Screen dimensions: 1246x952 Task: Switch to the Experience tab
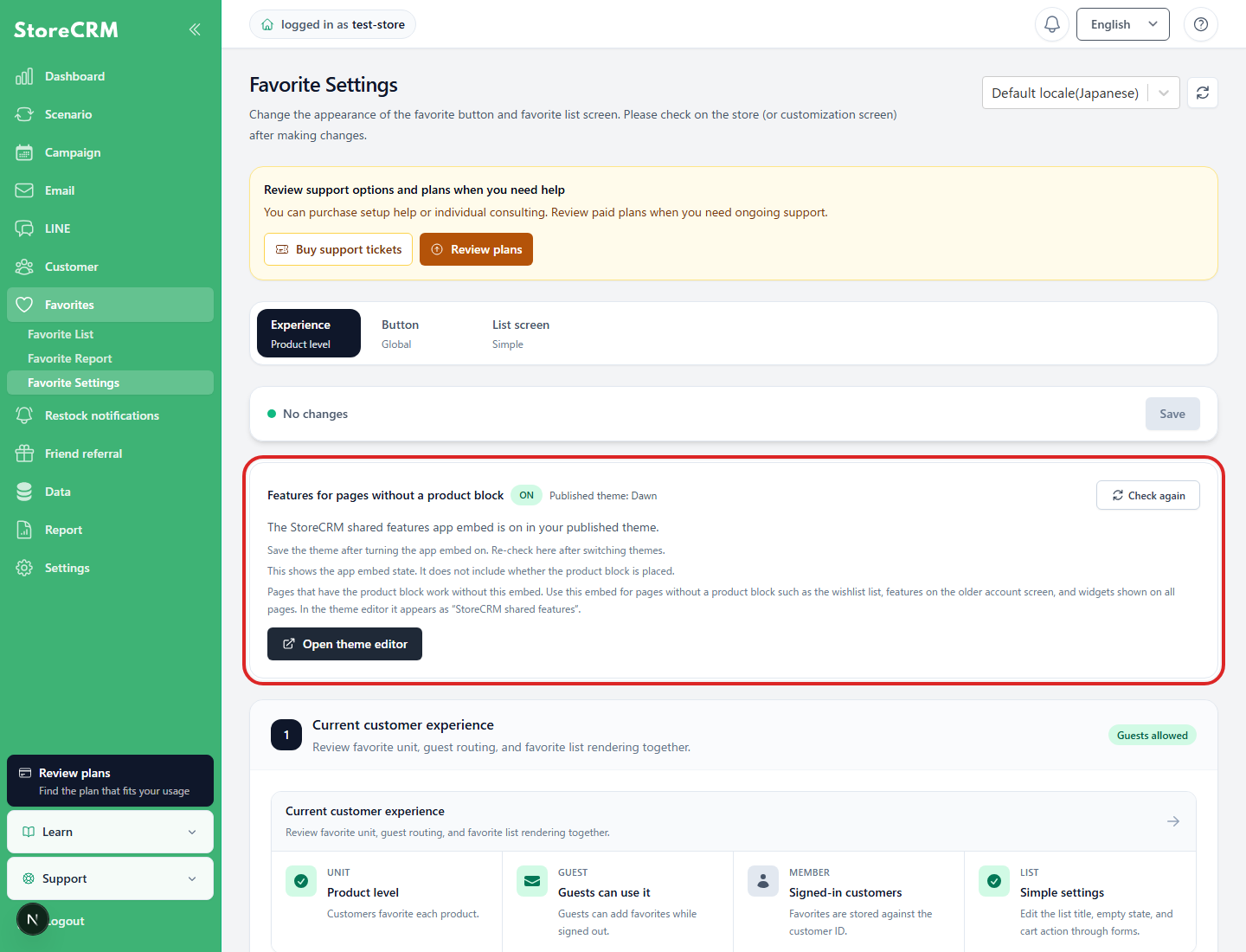[309, 333]
